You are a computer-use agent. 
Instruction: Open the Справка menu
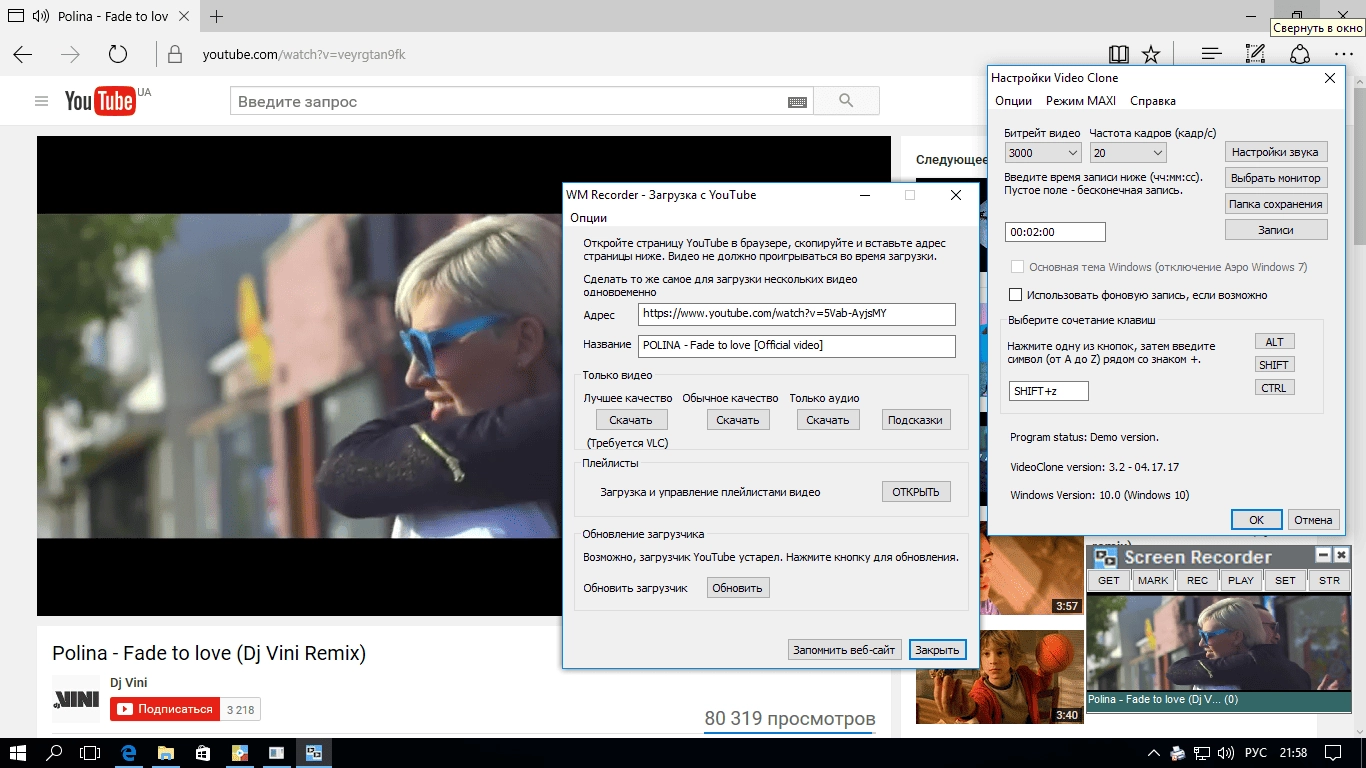point(1153,101)
